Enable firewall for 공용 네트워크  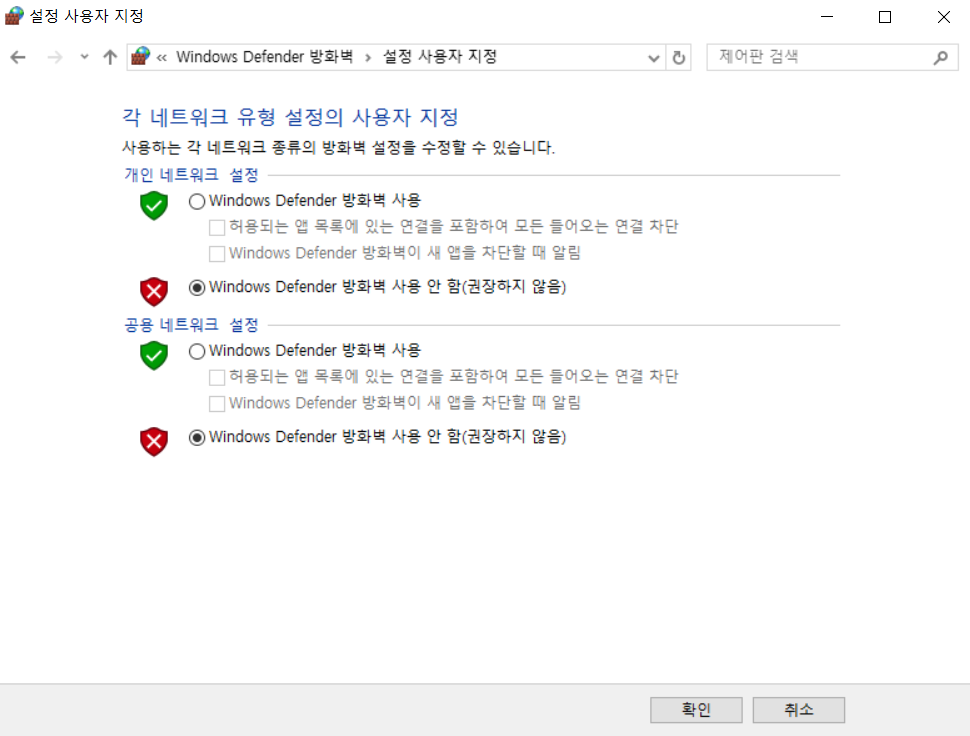[x=197, y=351]
